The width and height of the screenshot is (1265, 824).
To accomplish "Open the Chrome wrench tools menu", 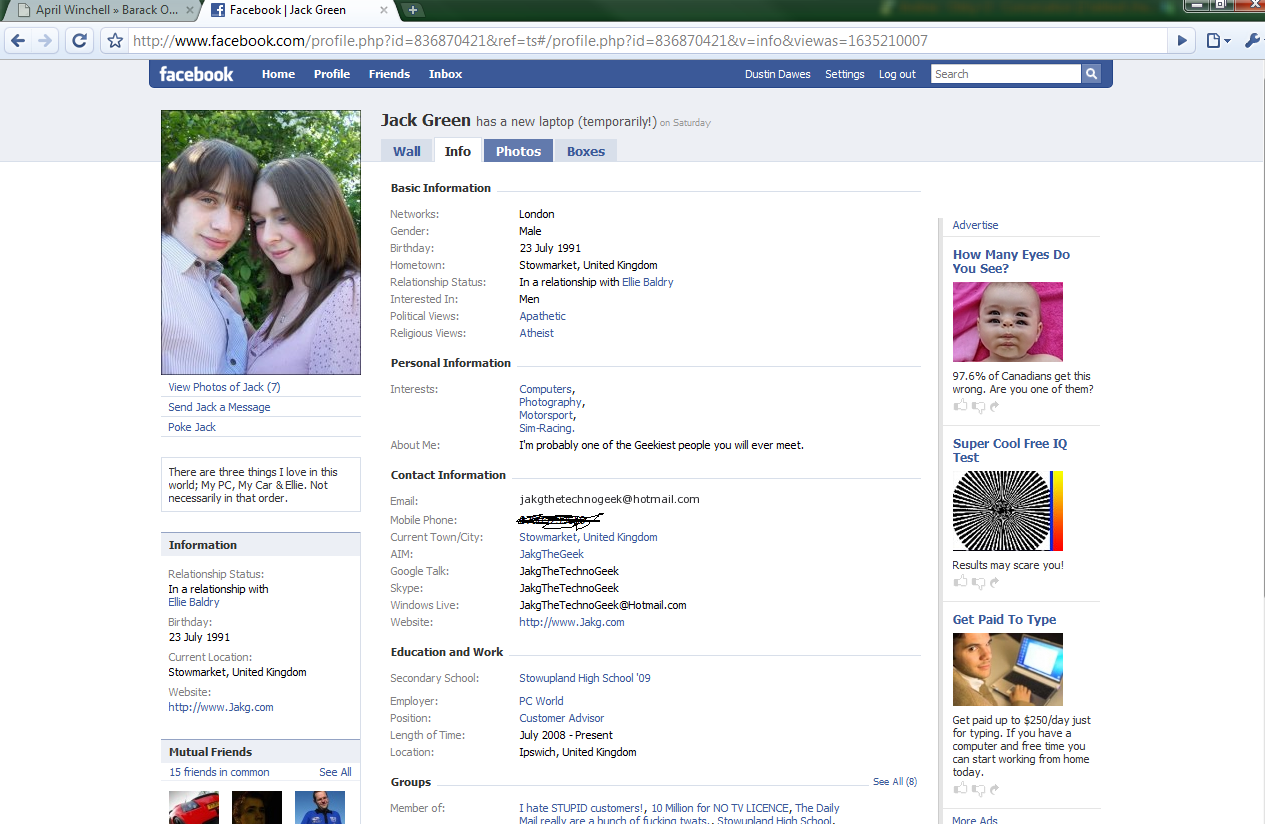I will pos(1252,41).
